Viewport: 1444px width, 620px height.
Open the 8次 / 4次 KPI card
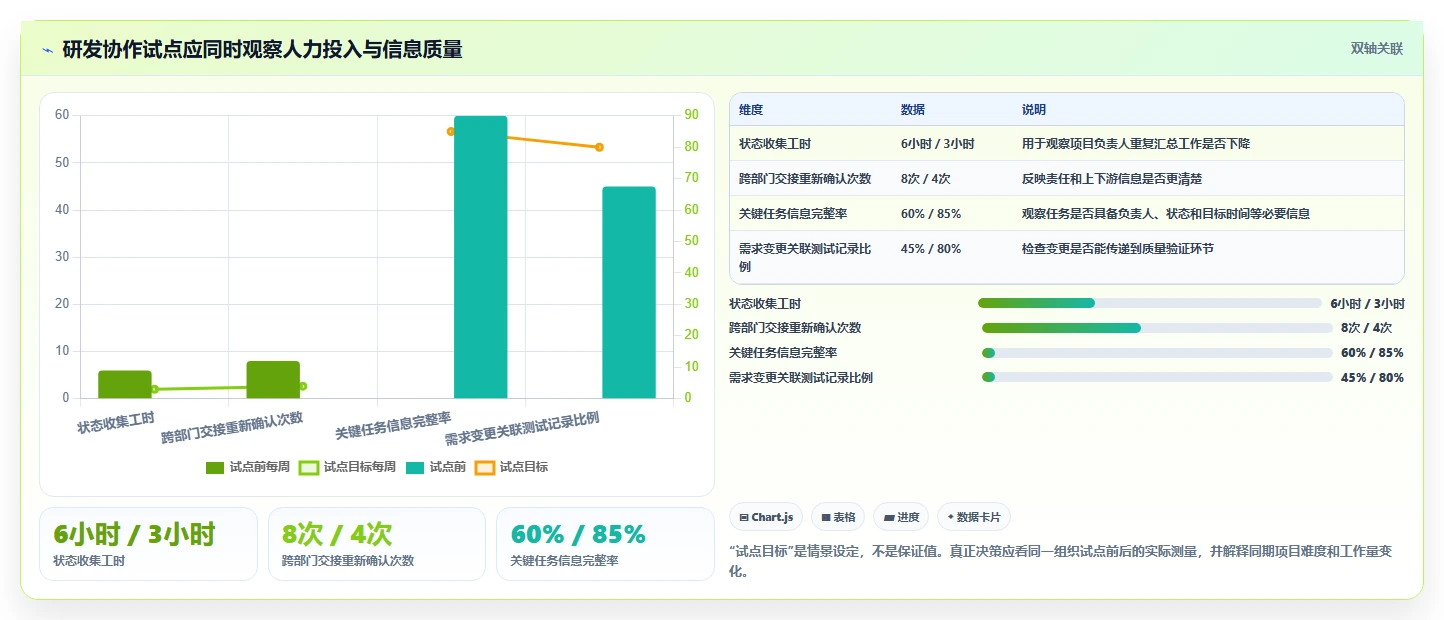click(376, 544)
